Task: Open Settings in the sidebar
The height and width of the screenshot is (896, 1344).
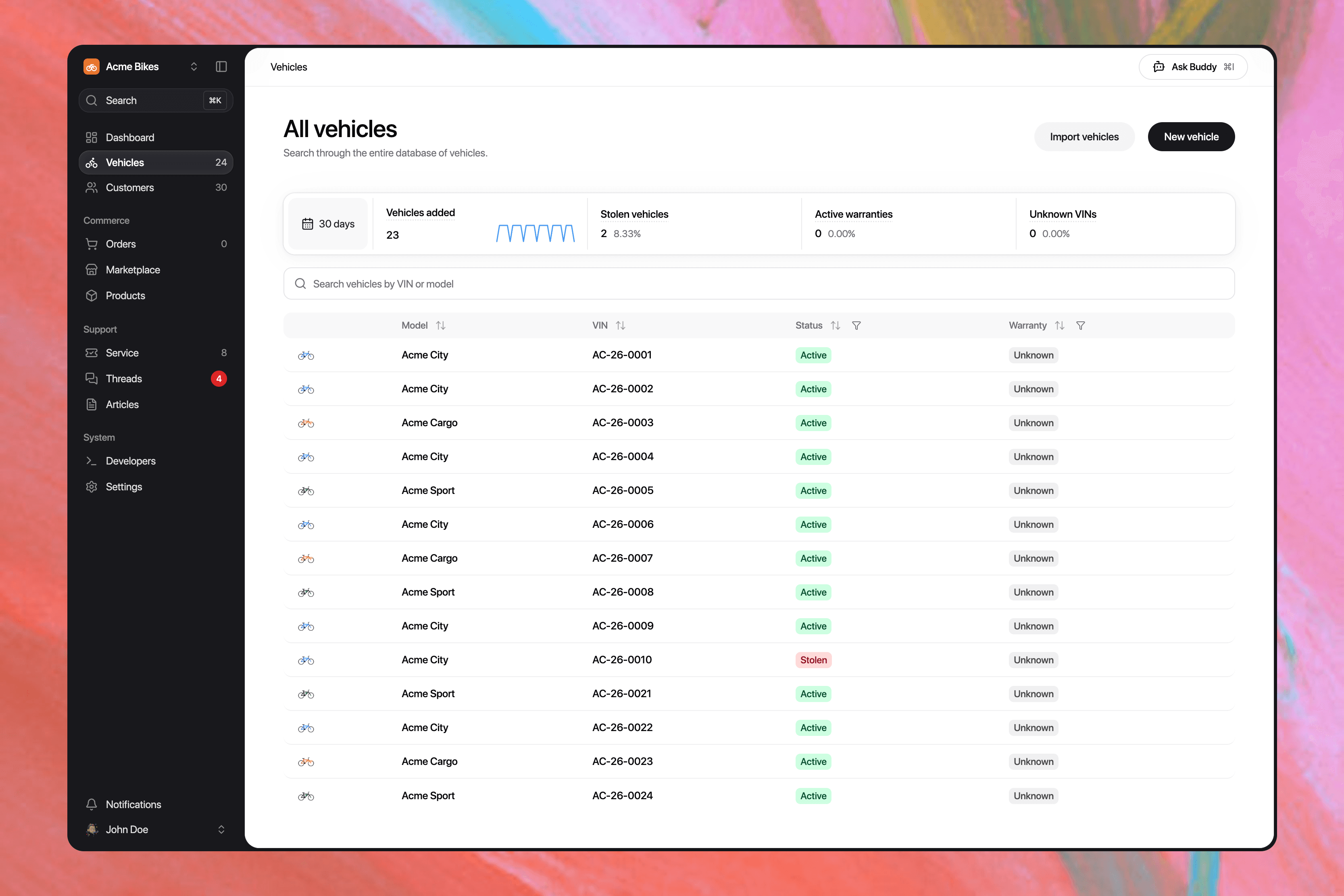Action: coord(155,486)
